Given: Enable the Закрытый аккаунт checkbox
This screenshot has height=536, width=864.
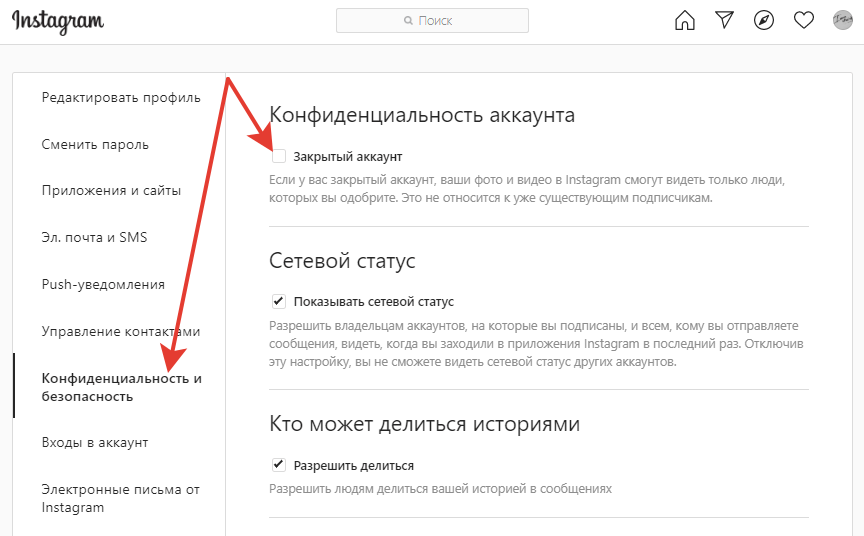Looking at the screenshot, I should coord(279,156).
